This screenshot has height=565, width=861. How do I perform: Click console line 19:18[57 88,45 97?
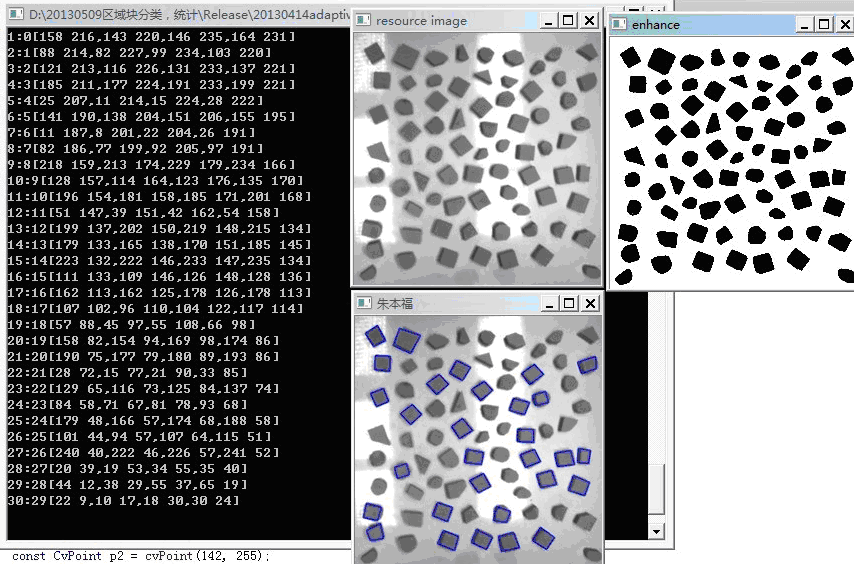(132, 325)
